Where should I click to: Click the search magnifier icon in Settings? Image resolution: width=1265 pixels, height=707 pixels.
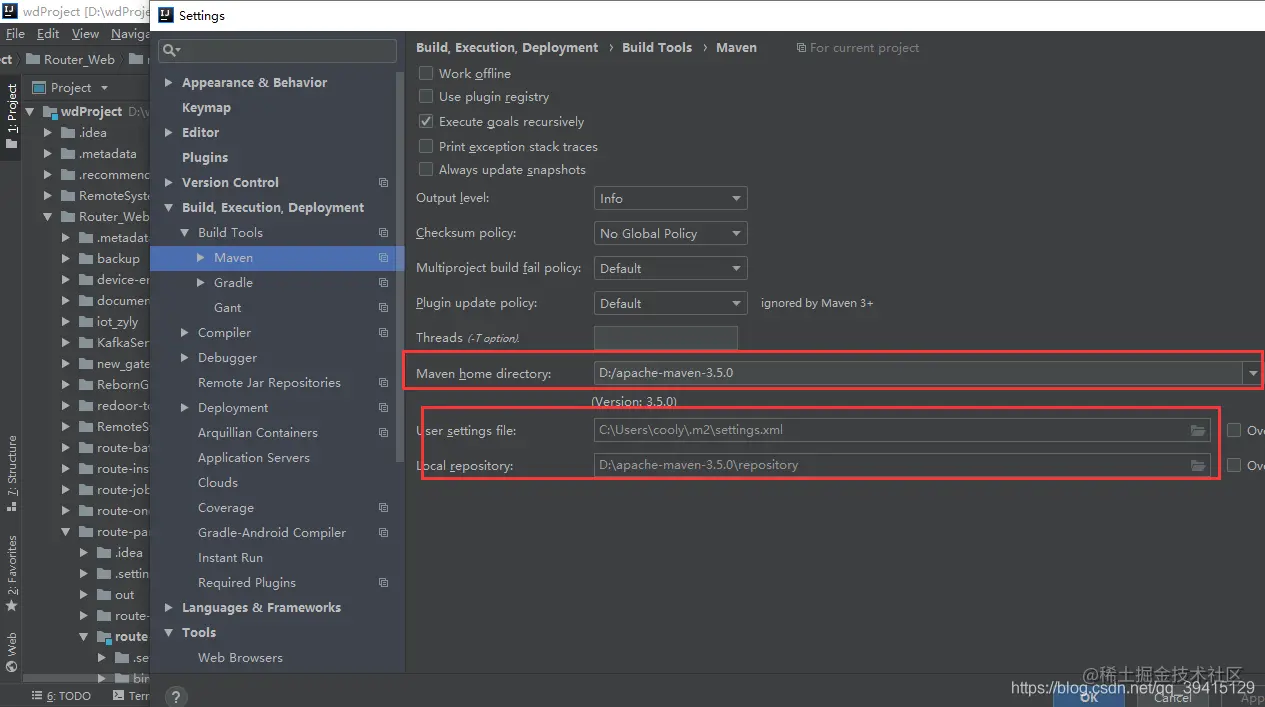170,50
